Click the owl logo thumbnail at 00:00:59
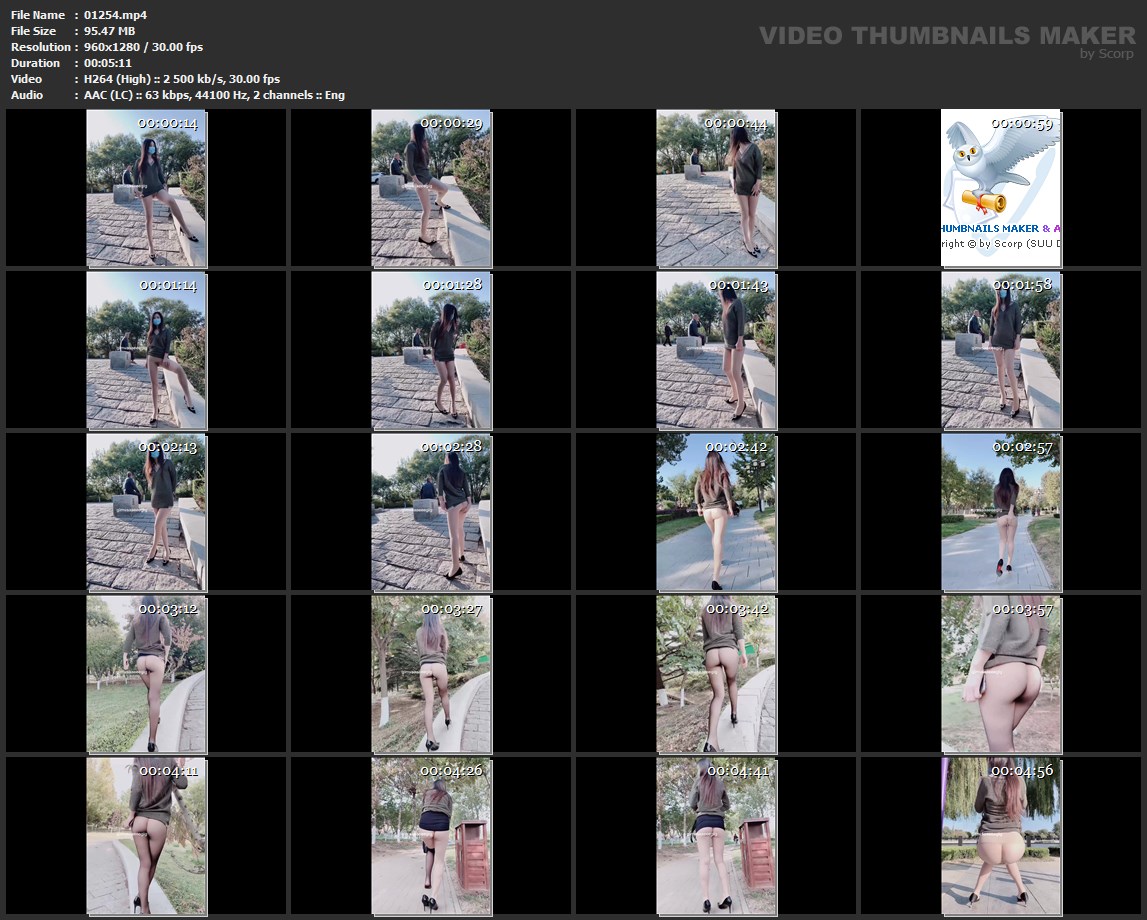The height and width of the screenshot is (920, 1147). tap(1001, 188)
